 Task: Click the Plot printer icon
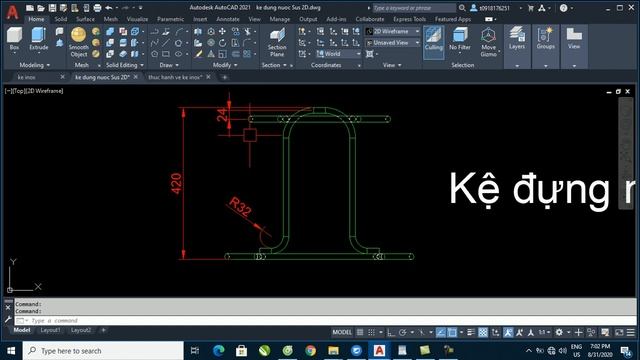tap(97, 8)
